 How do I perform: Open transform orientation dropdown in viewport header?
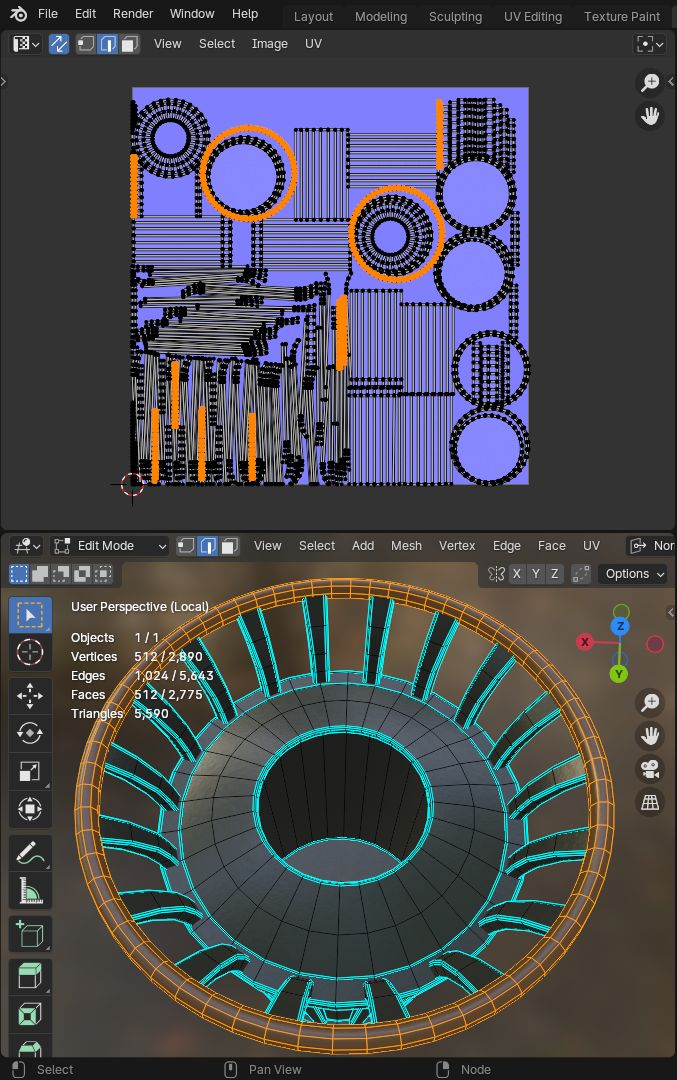point(652,546)
